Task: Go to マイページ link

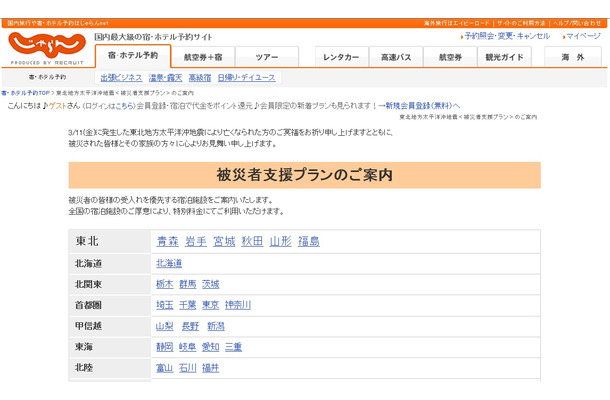Action: (583, 36)
